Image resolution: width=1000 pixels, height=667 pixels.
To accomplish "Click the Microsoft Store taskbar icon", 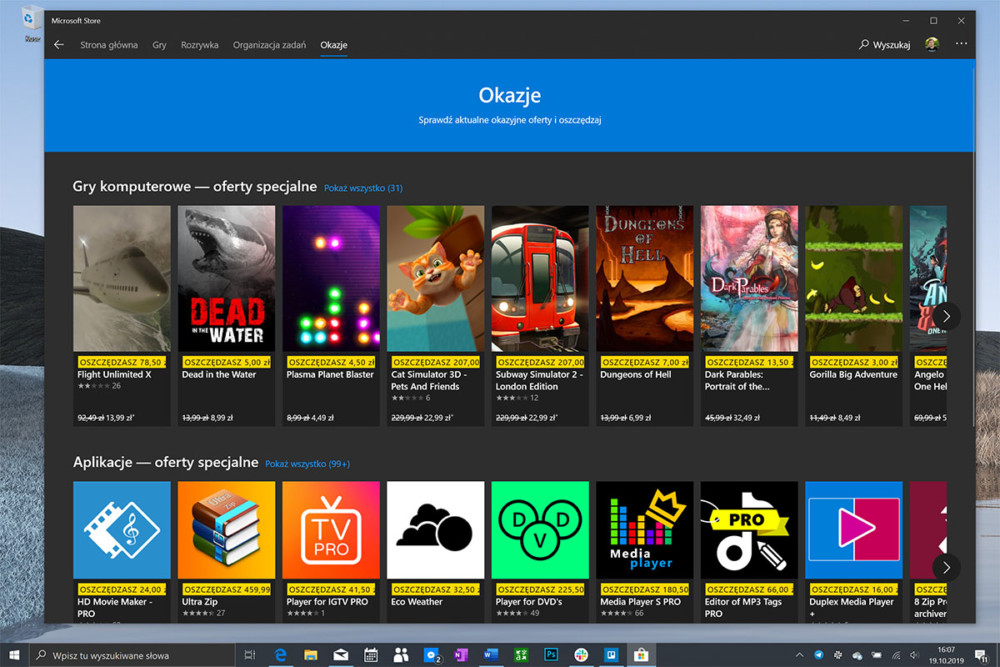I will pos(641,655).
